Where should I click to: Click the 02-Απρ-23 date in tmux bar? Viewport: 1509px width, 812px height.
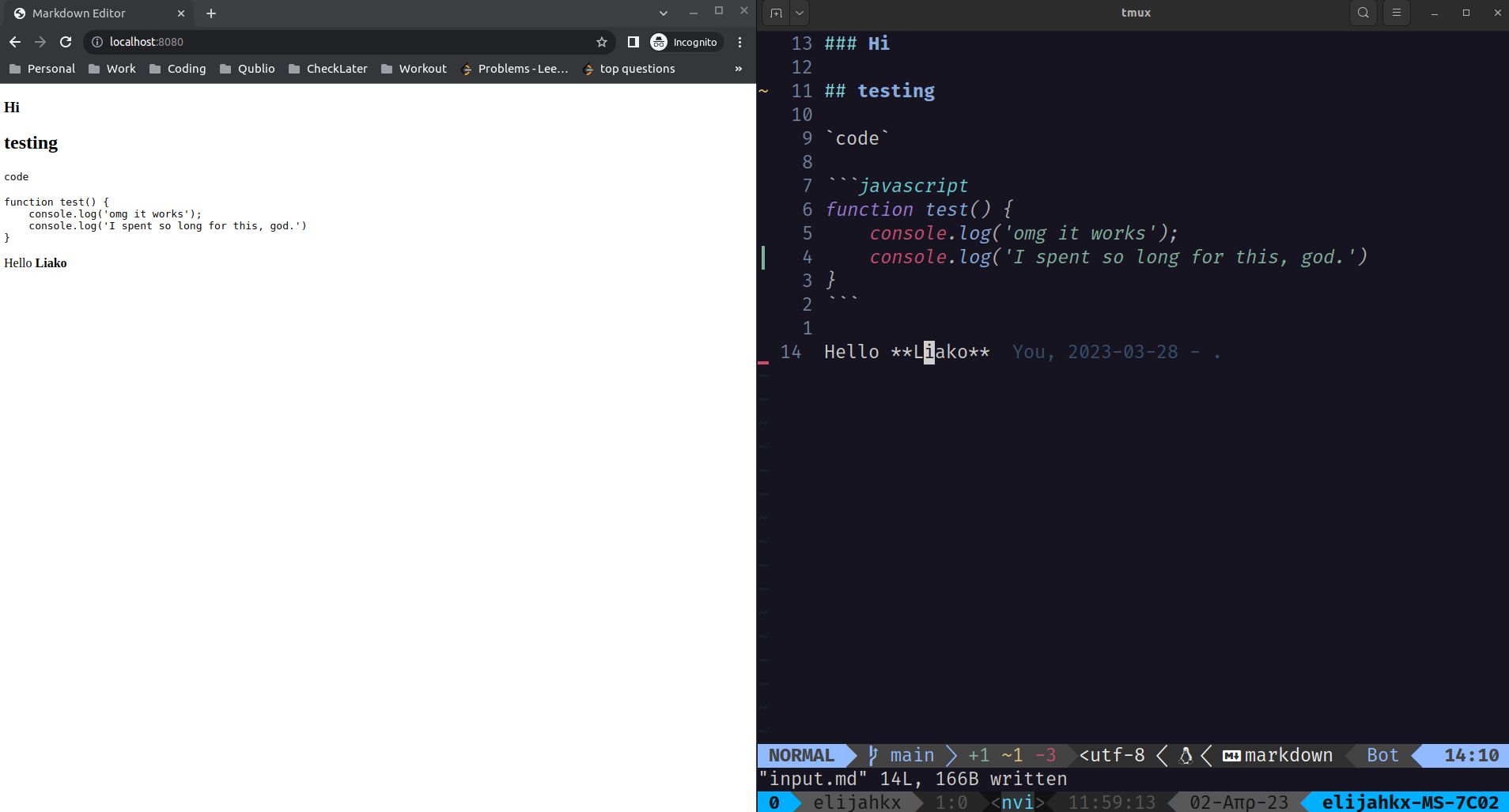1239,803
